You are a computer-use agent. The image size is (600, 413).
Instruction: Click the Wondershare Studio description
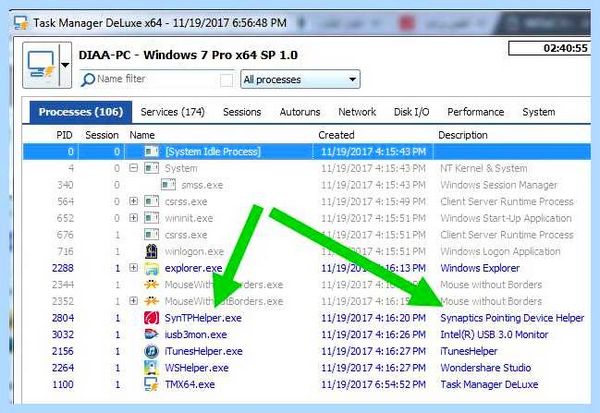[x=486, y=368]
